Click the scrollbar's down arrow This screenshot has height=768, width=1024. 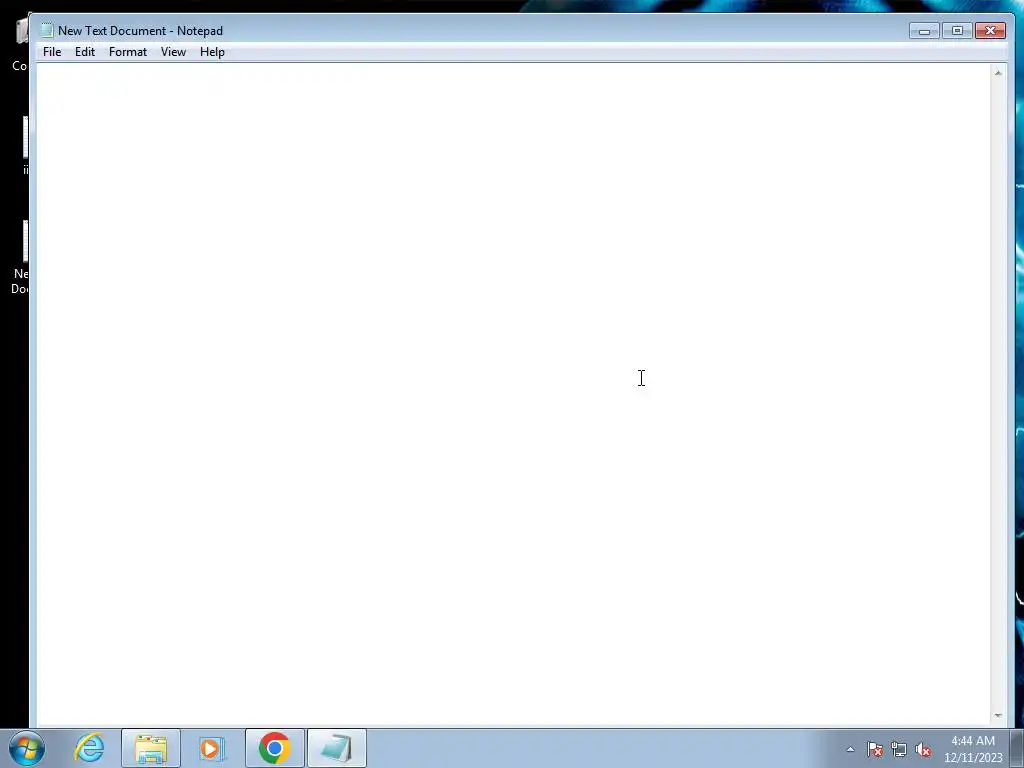pyautogui.click(x=998, y=716)
